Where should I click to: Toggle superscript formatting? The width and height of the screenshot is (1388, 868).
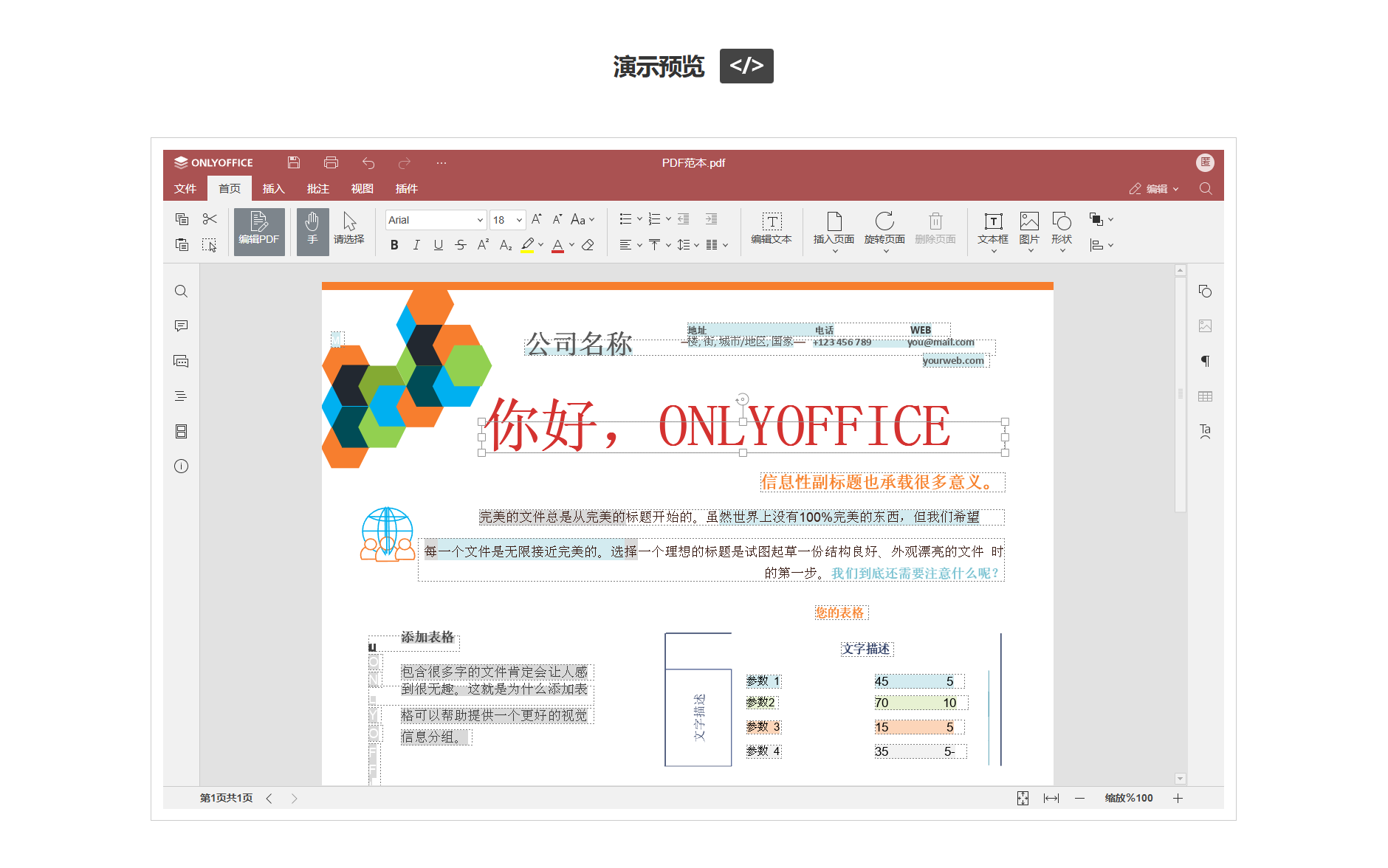(x=483, y=245)
